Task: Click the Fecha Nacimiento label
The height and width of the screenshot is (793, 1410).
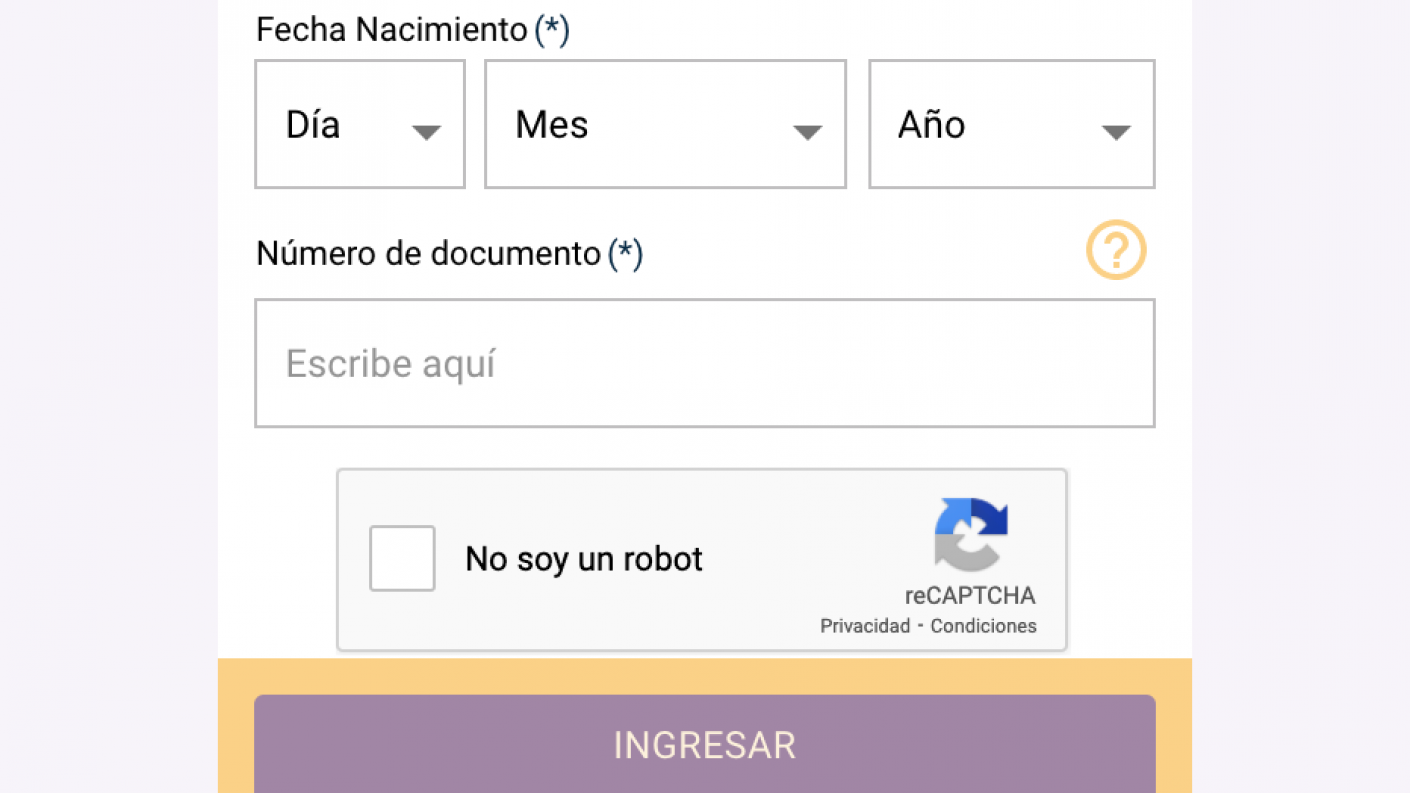Action: click(391, 30)
